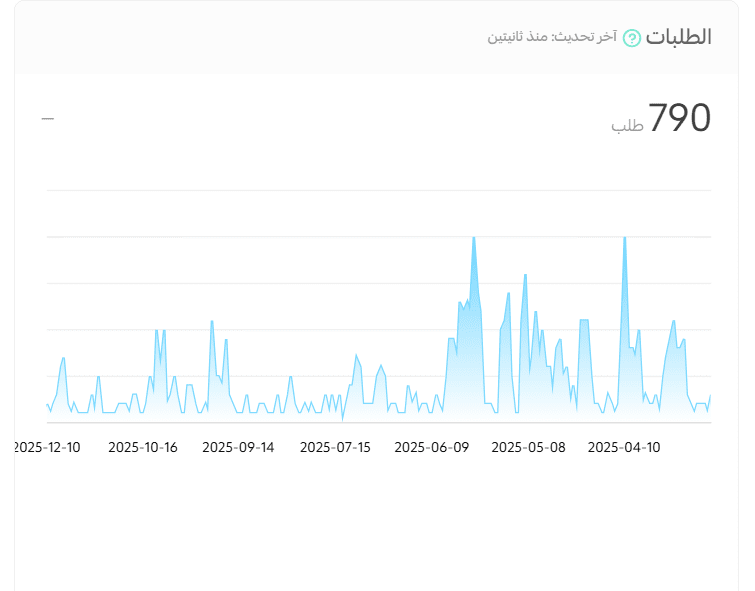
Task: Click the highest chart peak near 2025-06-09
Action: tap(474, 238)
